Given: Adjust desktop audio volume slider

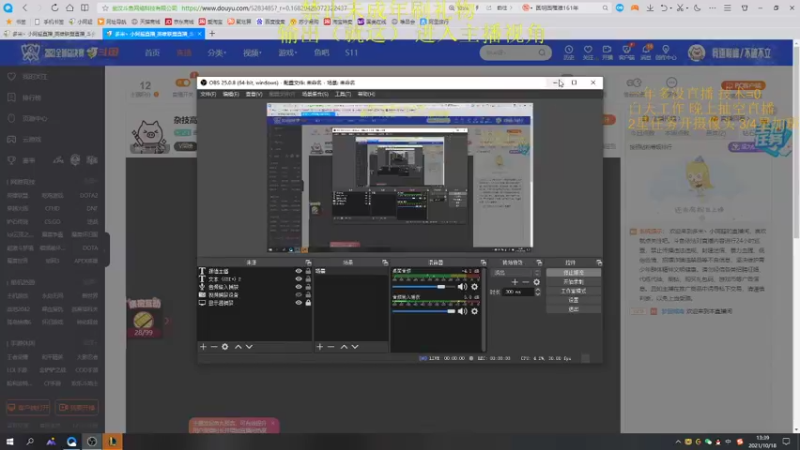Looking at the screenshot, I should pos(423,287).
